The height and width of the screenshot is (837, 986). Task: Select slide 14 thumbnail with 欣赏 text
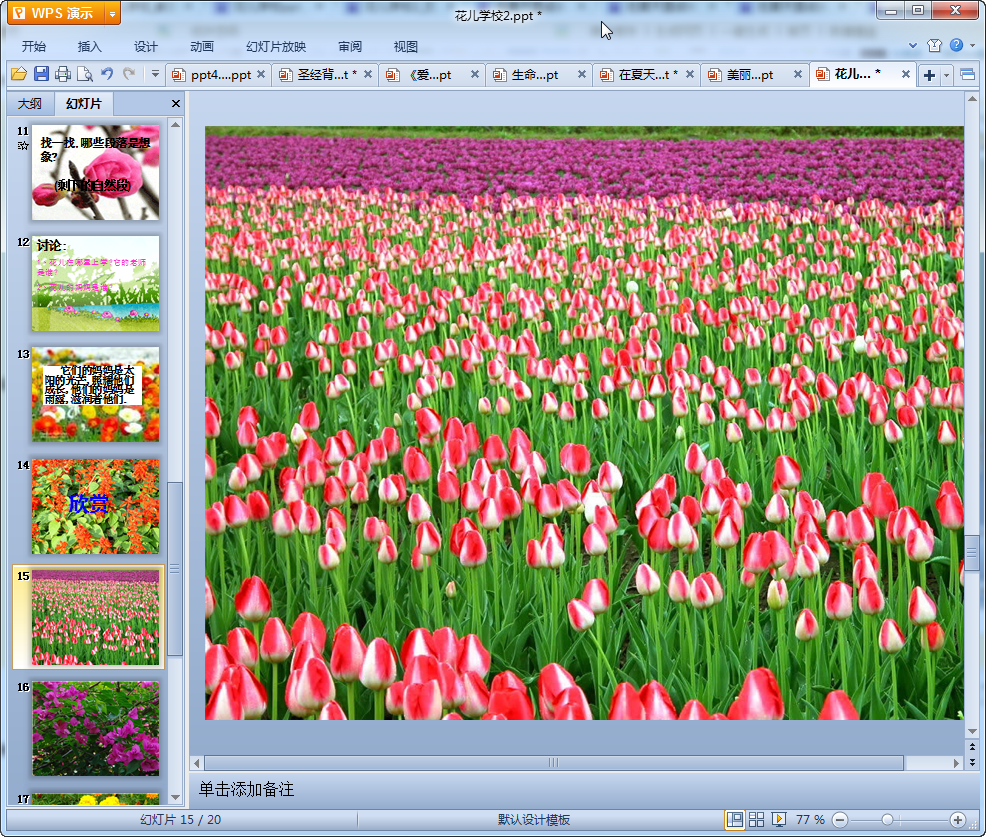click(x=95, y=506)
